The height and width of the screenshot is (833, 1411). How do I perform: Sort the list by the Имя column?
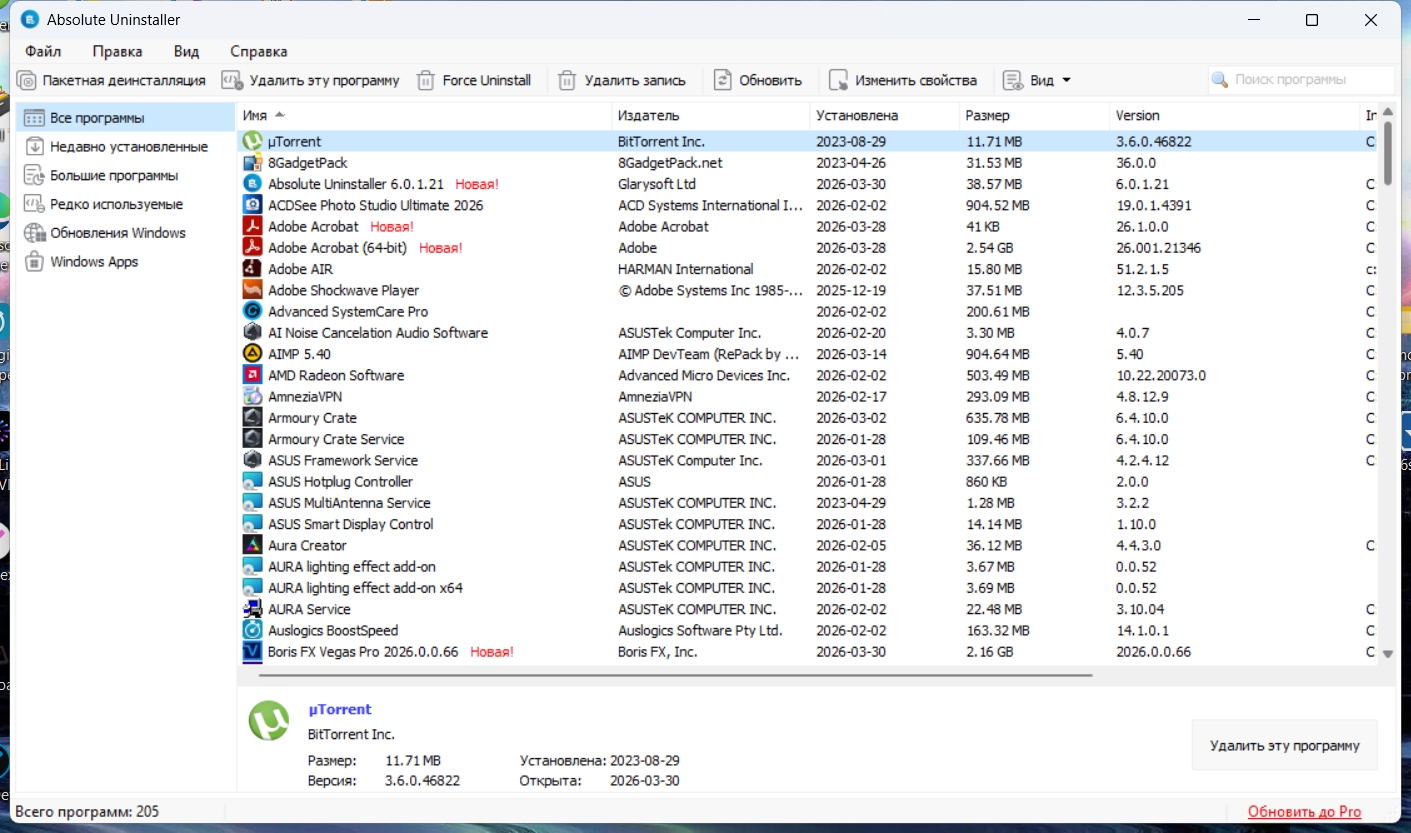point(424,116)
